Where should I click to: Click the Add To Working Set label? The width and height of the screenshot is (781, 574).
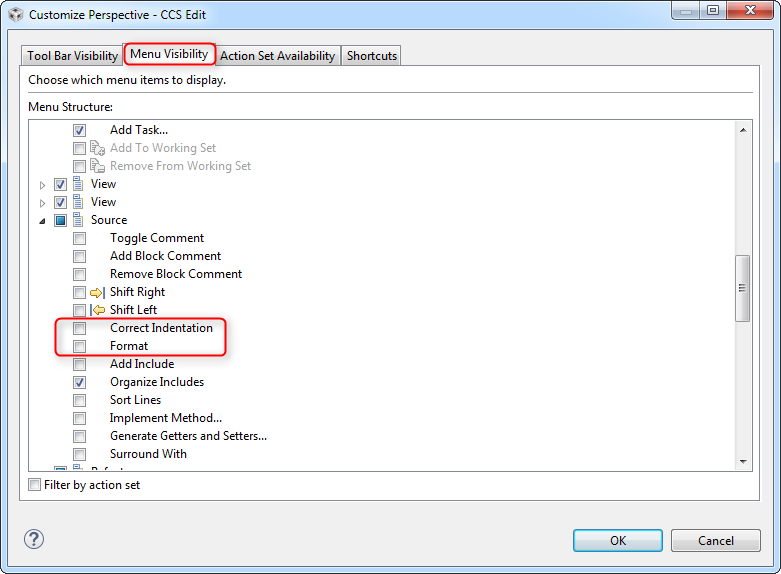pyautogui.click(x=163, y=148)
